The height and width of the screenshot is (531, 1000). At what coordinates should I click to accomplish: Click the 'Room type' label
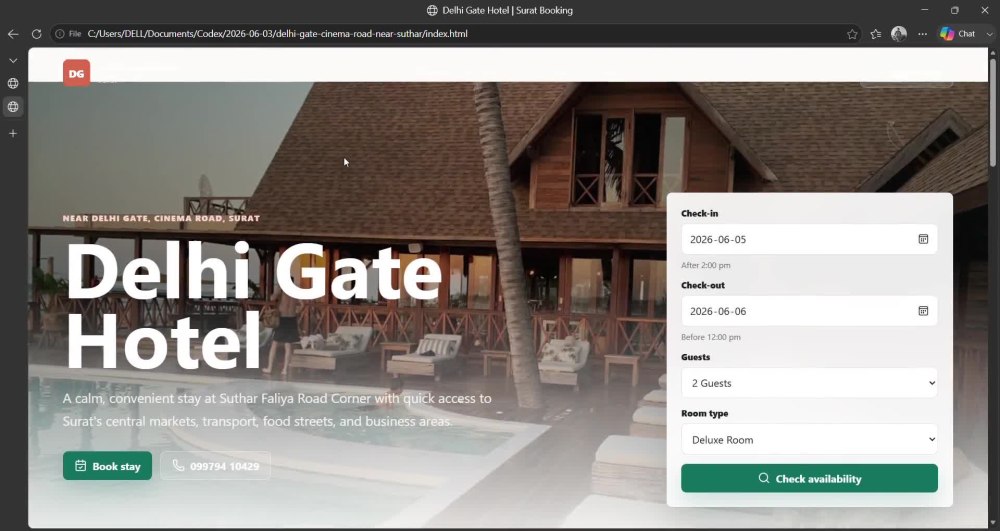(x=705, y=413)
